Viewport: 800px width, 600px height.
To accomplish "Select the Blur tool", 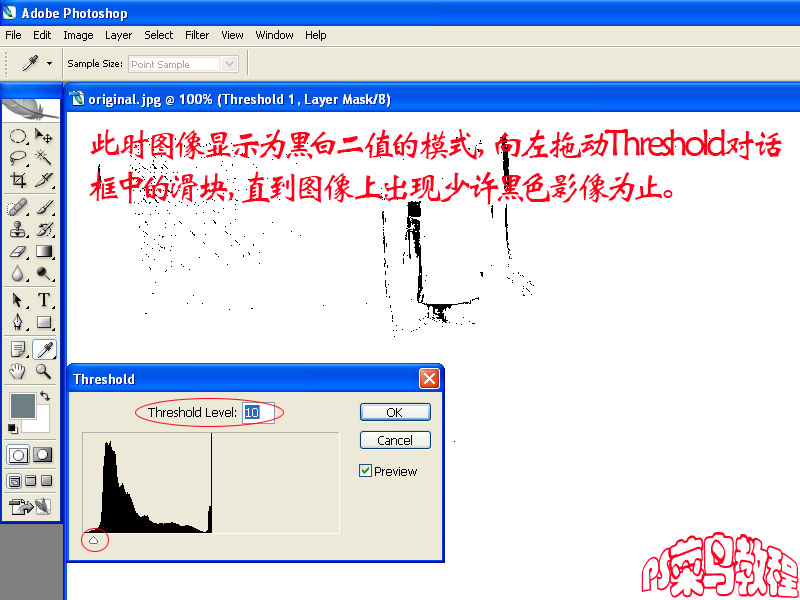I will 18,274.
